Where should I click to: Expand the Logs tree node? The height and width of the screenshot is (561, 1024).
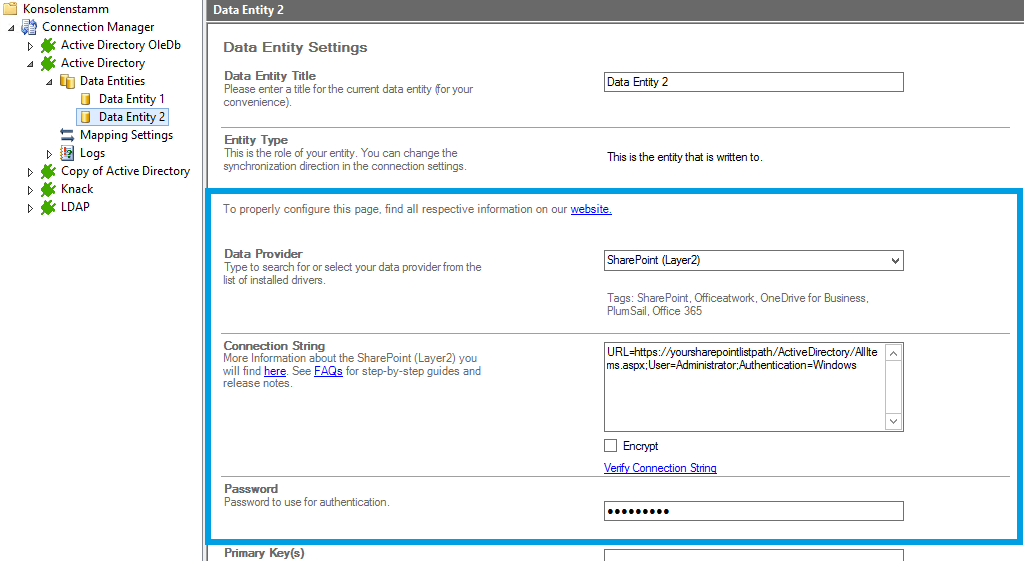(x=49, y=153)
